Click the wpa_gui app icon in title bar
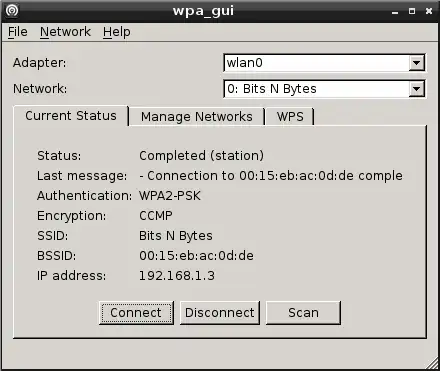Screen dimensions: 440x371 12,11
